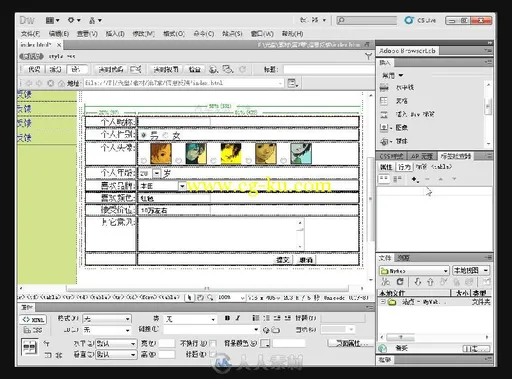
Task: Click the CS Live button
Action: coord(420,20)
